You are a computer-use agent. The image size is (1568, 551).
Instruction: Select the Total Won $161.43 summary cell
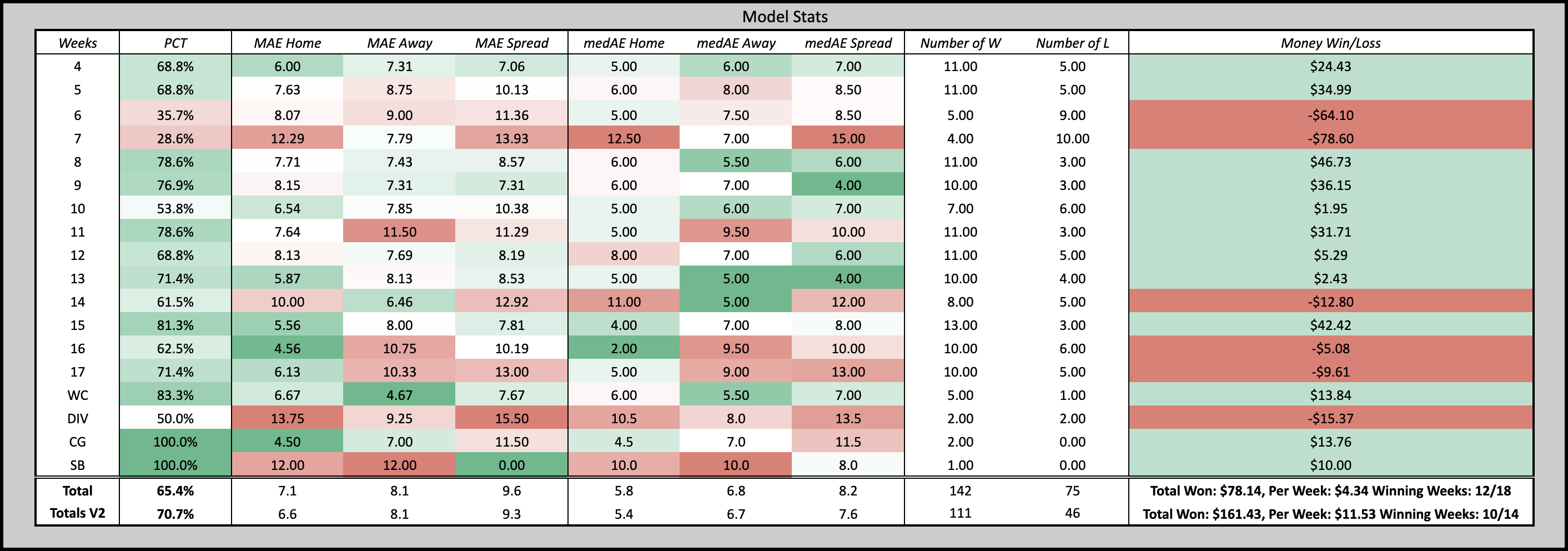(x=1330, y=514)
